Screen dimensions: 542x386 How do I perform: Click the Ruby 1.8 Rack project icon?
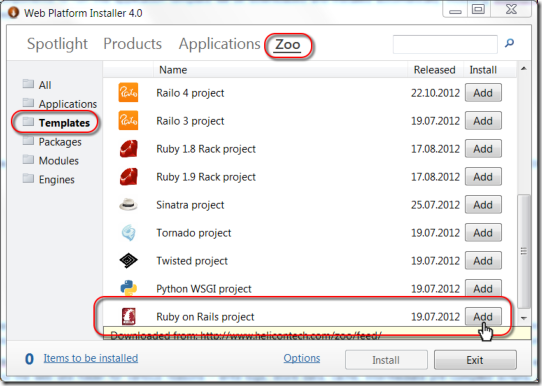coord(129,149)
